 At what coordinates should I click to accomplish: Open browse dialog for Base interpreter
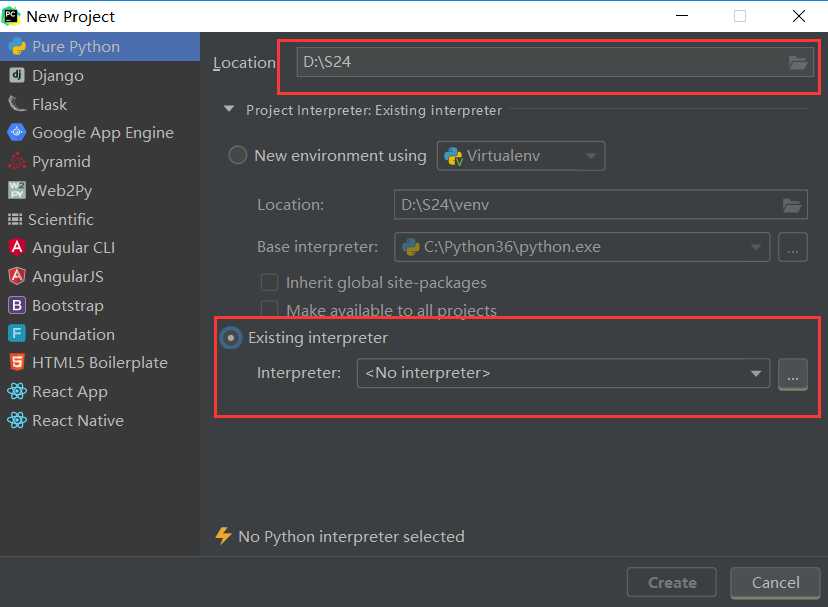coord(793,247)
